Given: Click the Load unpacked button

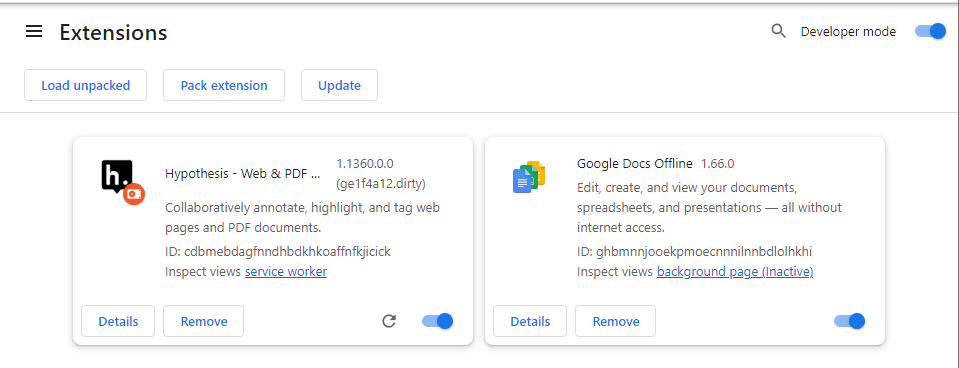Looking at the screenshot, I should (x=86, y=85).
